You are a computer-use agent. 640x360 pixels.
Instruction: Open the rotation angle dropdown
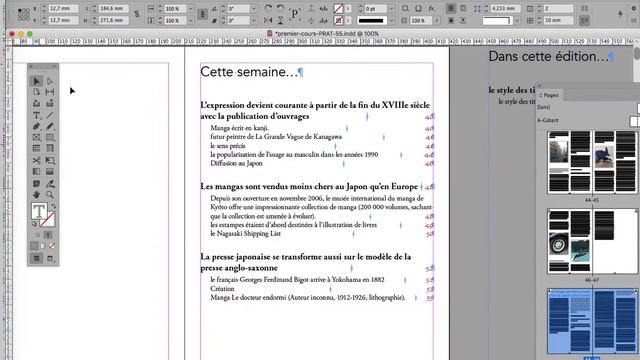254,9
